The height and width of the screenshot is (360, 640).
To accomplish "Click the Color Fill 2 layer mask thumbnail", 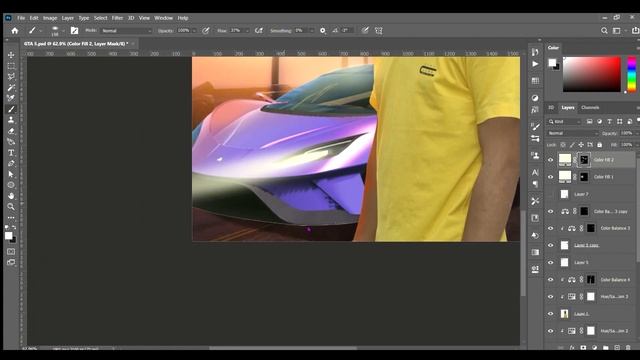I will [584, 160].
